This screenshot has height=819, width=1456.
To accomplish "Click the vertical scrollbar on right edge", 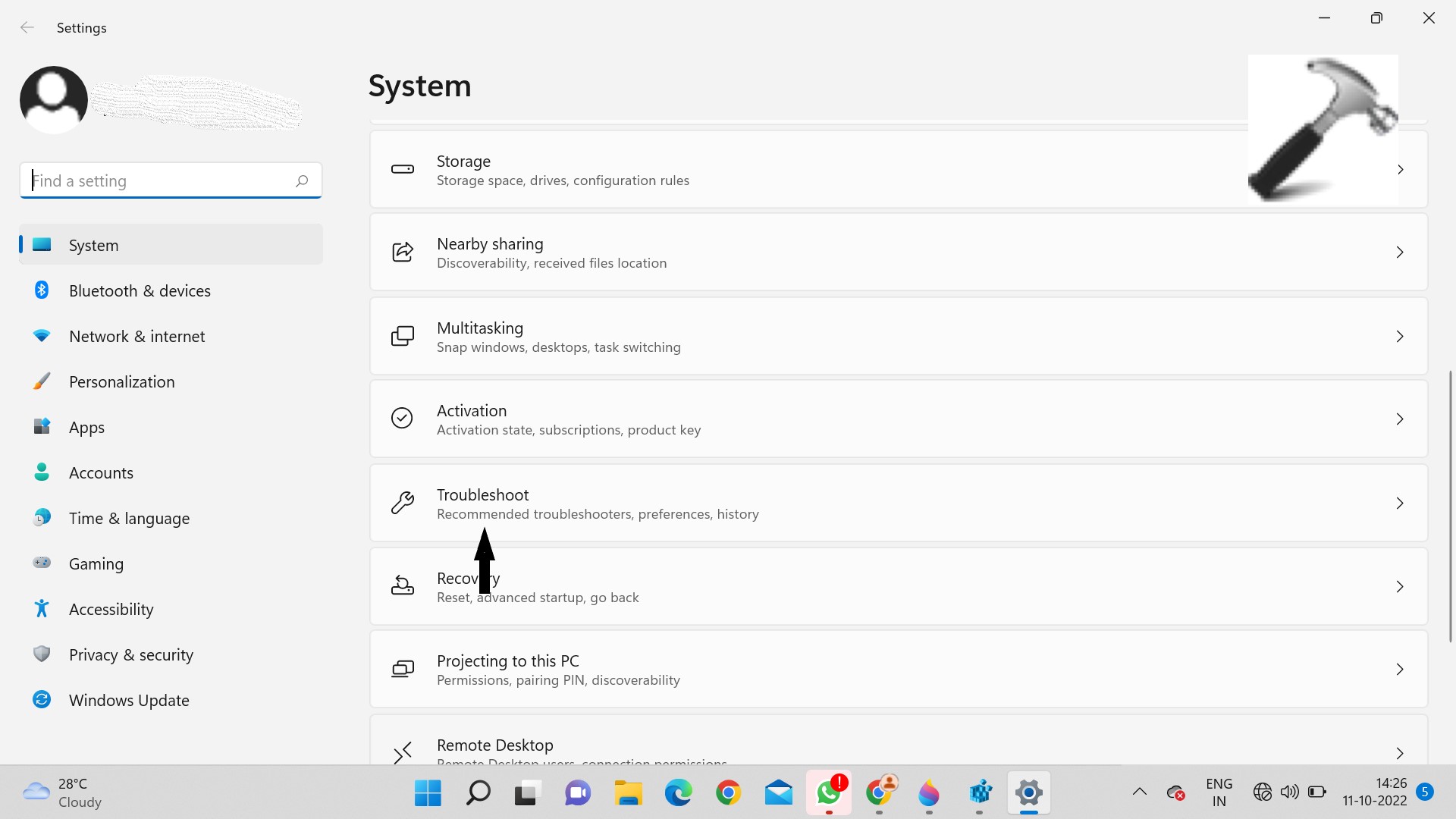I will pos(1450,507).
